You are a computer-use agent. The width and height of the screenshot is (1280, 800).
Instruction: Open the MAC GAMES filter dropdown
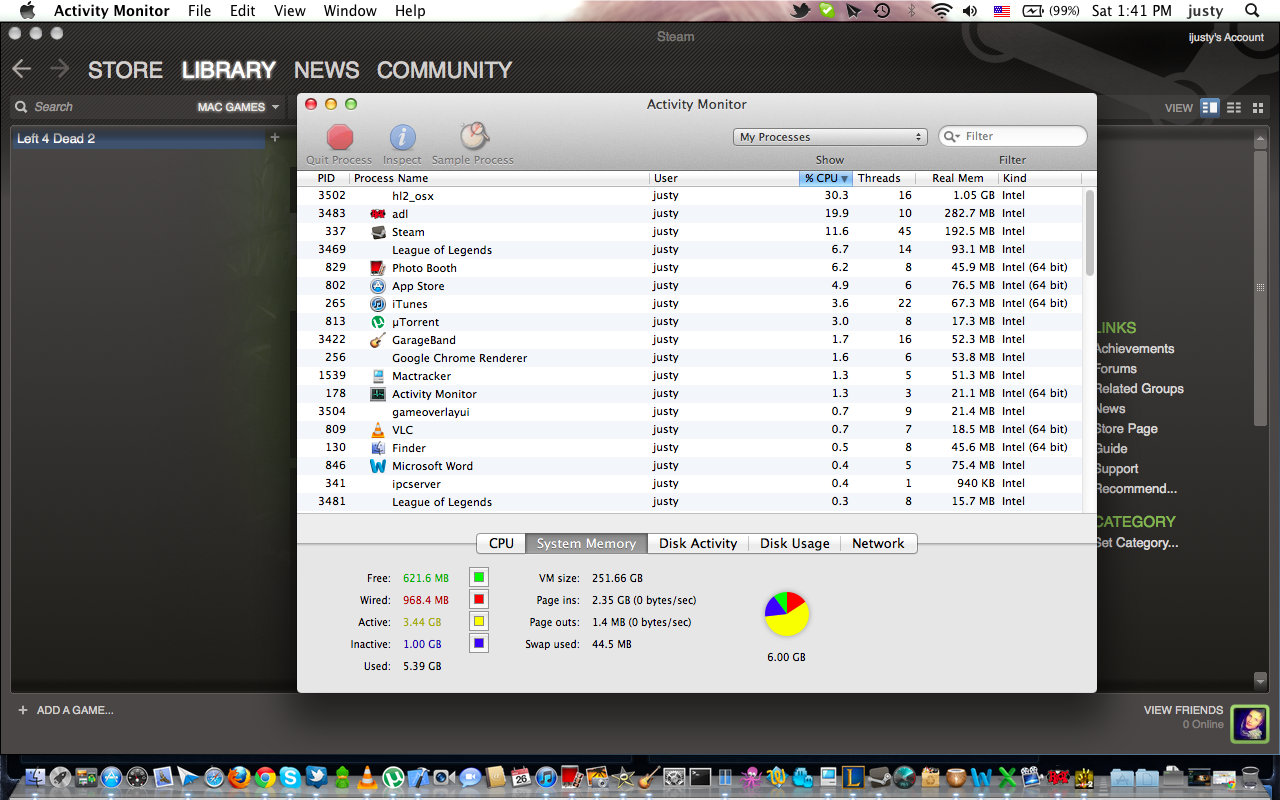point(238,107)
